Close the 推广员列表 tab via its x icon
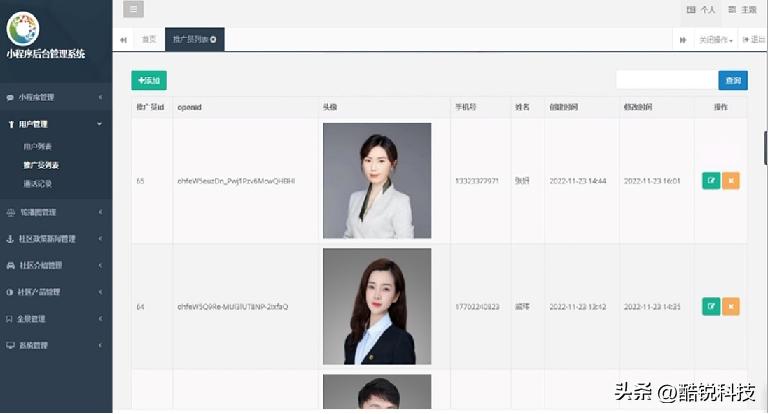This screenshot has height=414, width=768. pos(213,39)
